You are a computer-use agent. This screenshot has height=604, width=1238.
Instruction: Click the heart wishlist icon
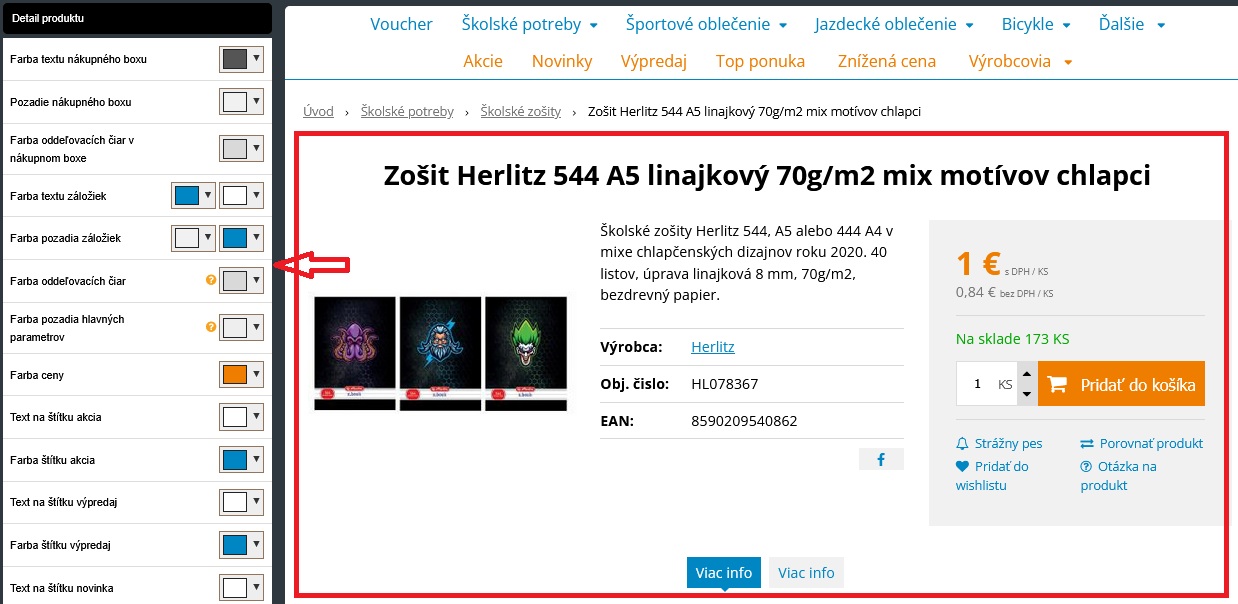pyautogui.click(x=963, y=466)
